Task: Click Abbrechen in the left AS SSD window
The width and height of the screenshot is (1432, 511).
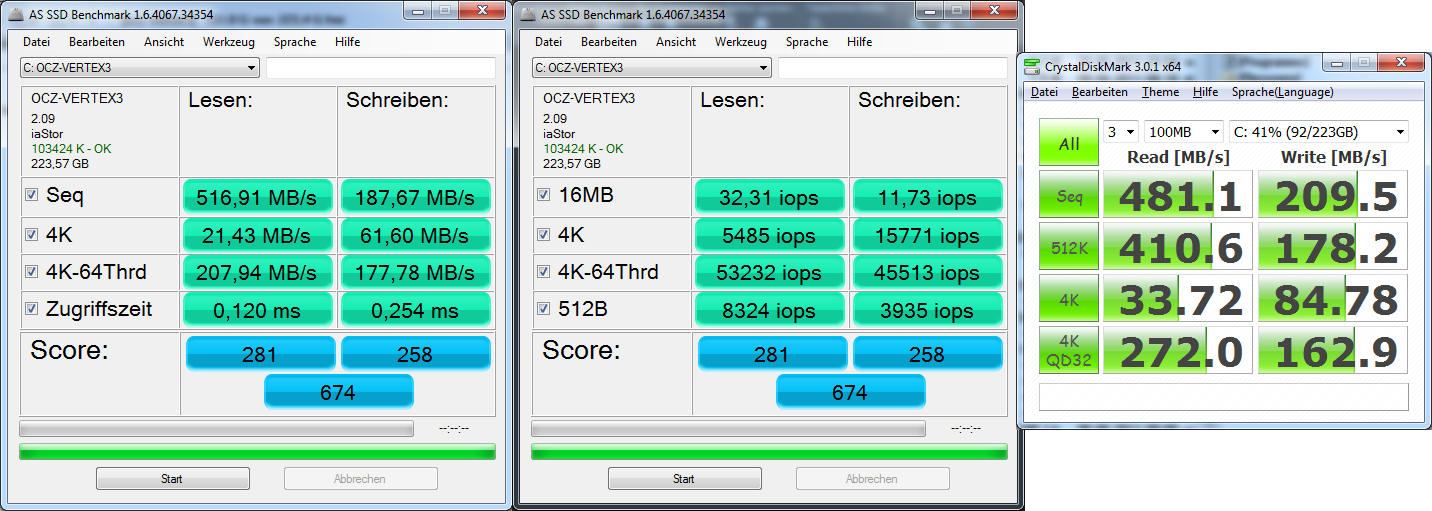Action: pyautogui.click(x=360, y=479)
